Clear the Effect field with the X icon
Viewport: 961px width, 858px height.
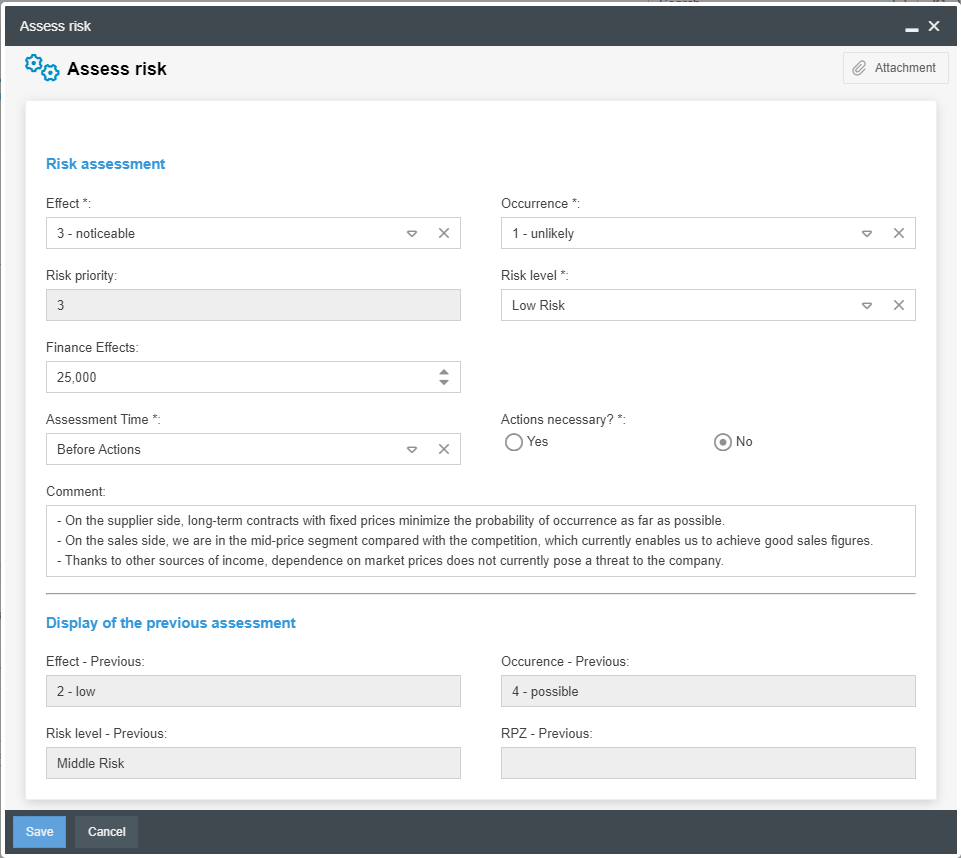[444, 233]
